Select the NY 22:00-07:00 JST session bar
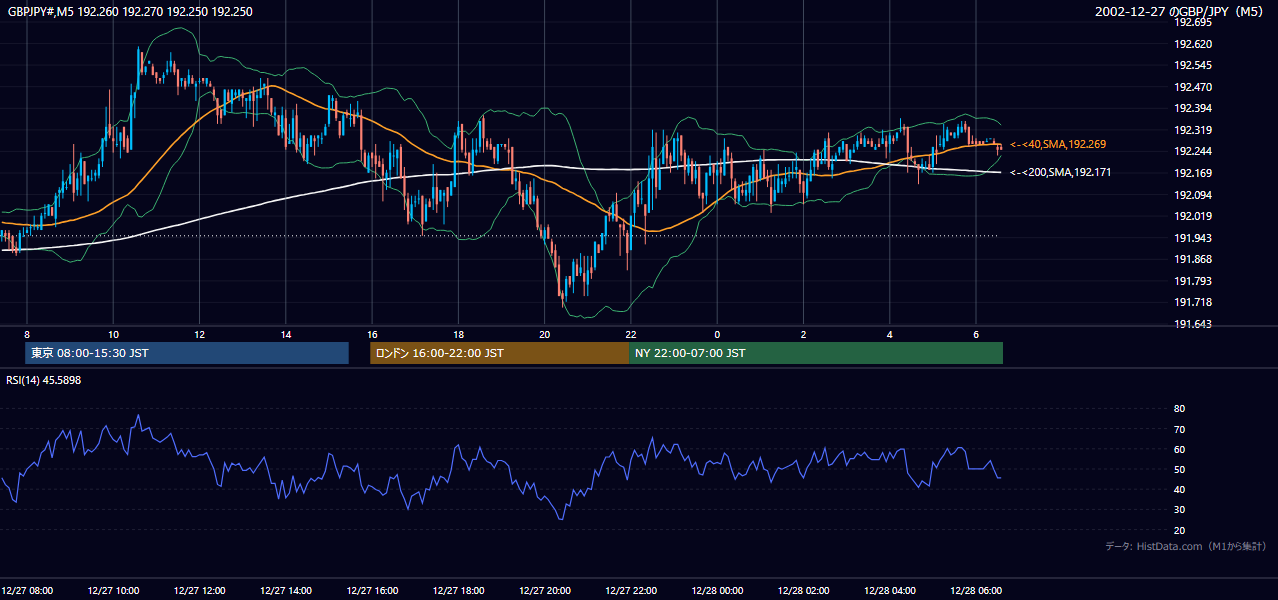Viewport: 1278px width, 600px height. [x=816, y=353]
